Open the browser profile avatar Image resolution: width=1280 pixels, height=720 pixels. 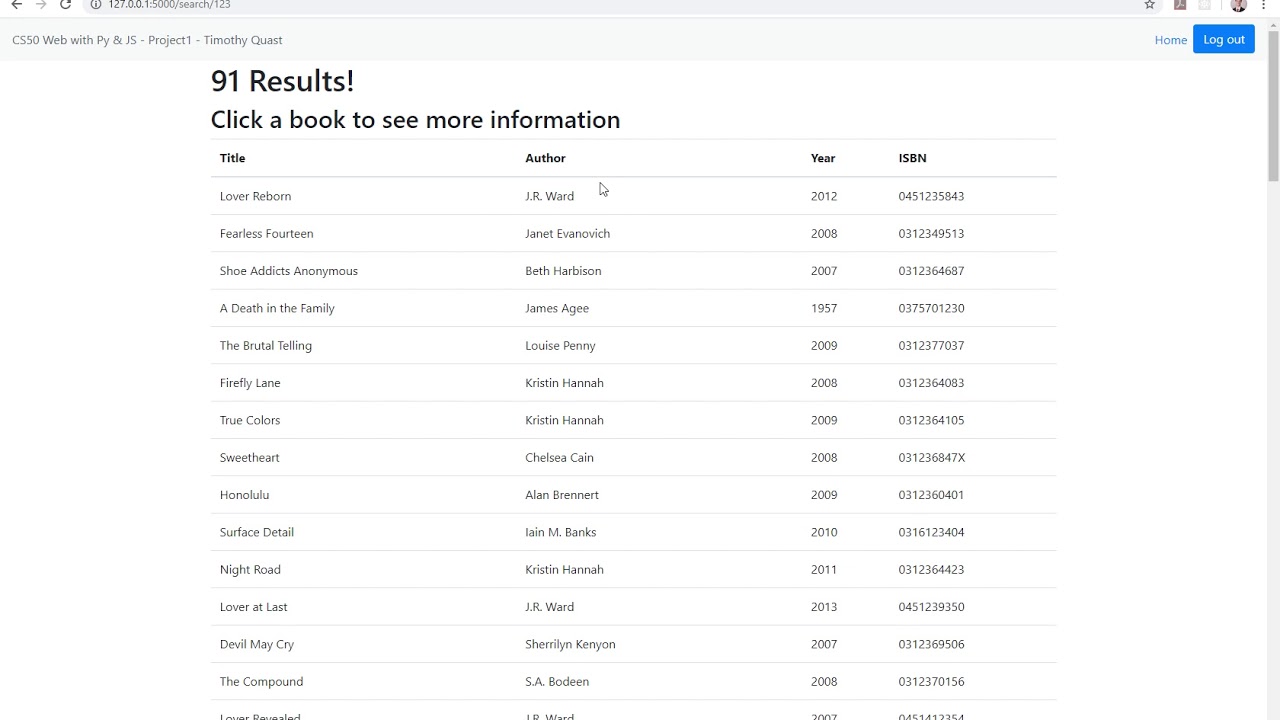click(1238, 5)
